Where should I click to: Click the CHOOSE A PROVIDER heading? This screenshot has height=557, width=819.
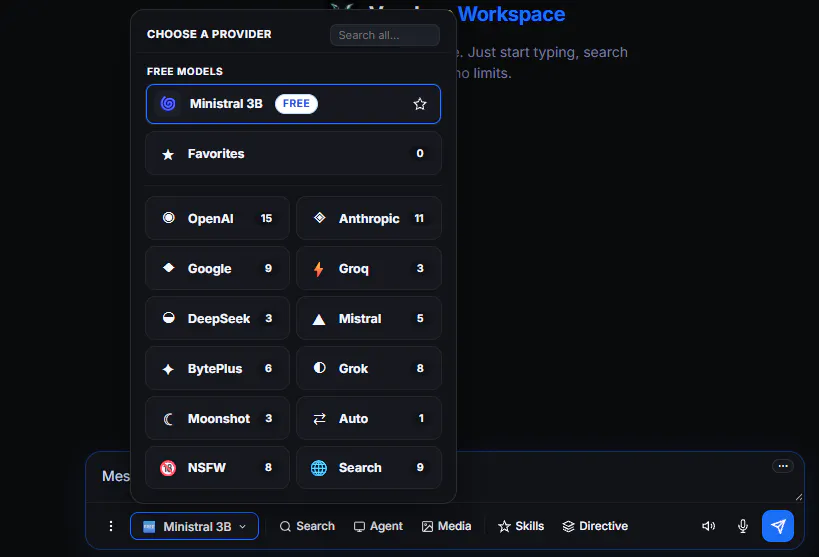point(209,34)
